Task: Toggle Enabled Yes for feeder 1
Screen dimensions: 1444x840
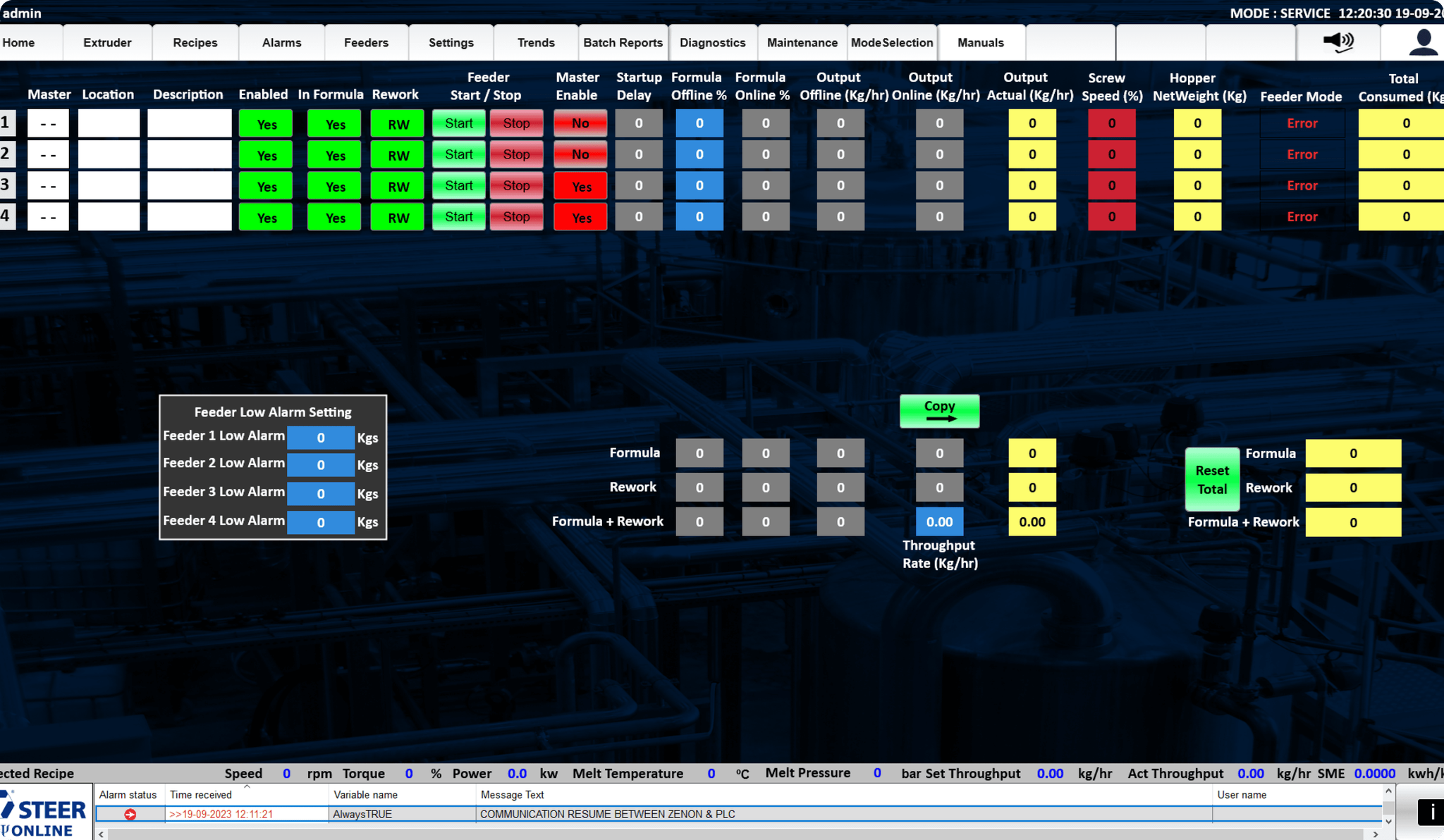Action: pyautogui.click(x=266, y=124)
